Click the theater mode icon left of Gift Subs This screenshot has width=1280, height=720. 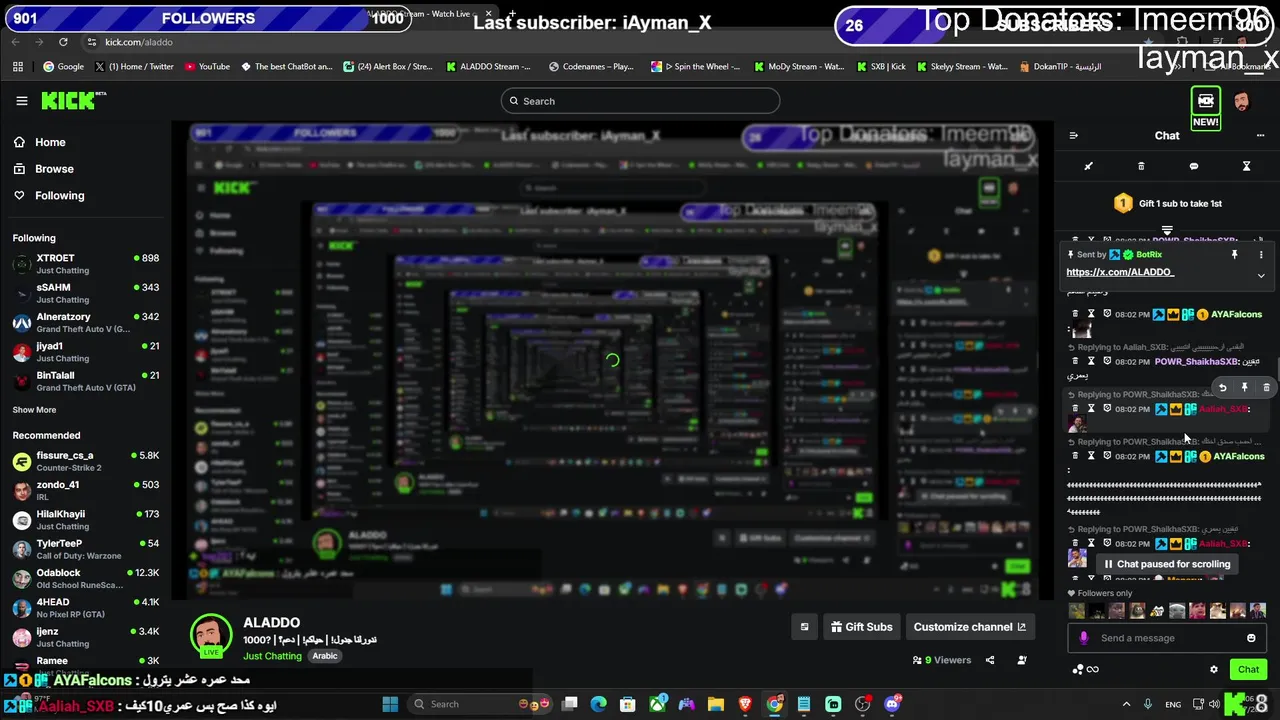click(x=804, y=627)
